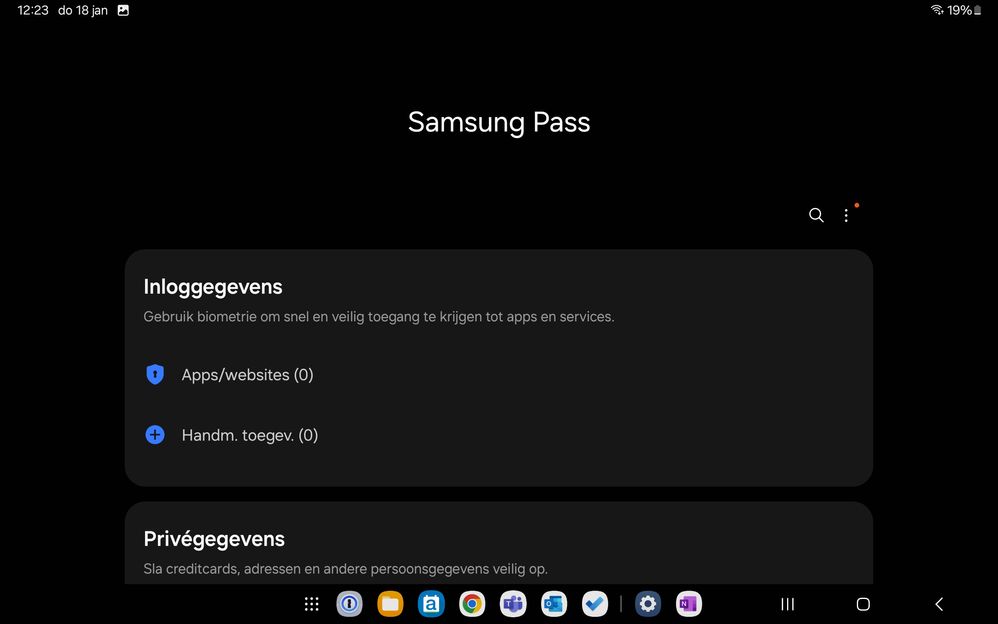Open My Files folder app
Viewport: 998px width, 624px height.
390,604
